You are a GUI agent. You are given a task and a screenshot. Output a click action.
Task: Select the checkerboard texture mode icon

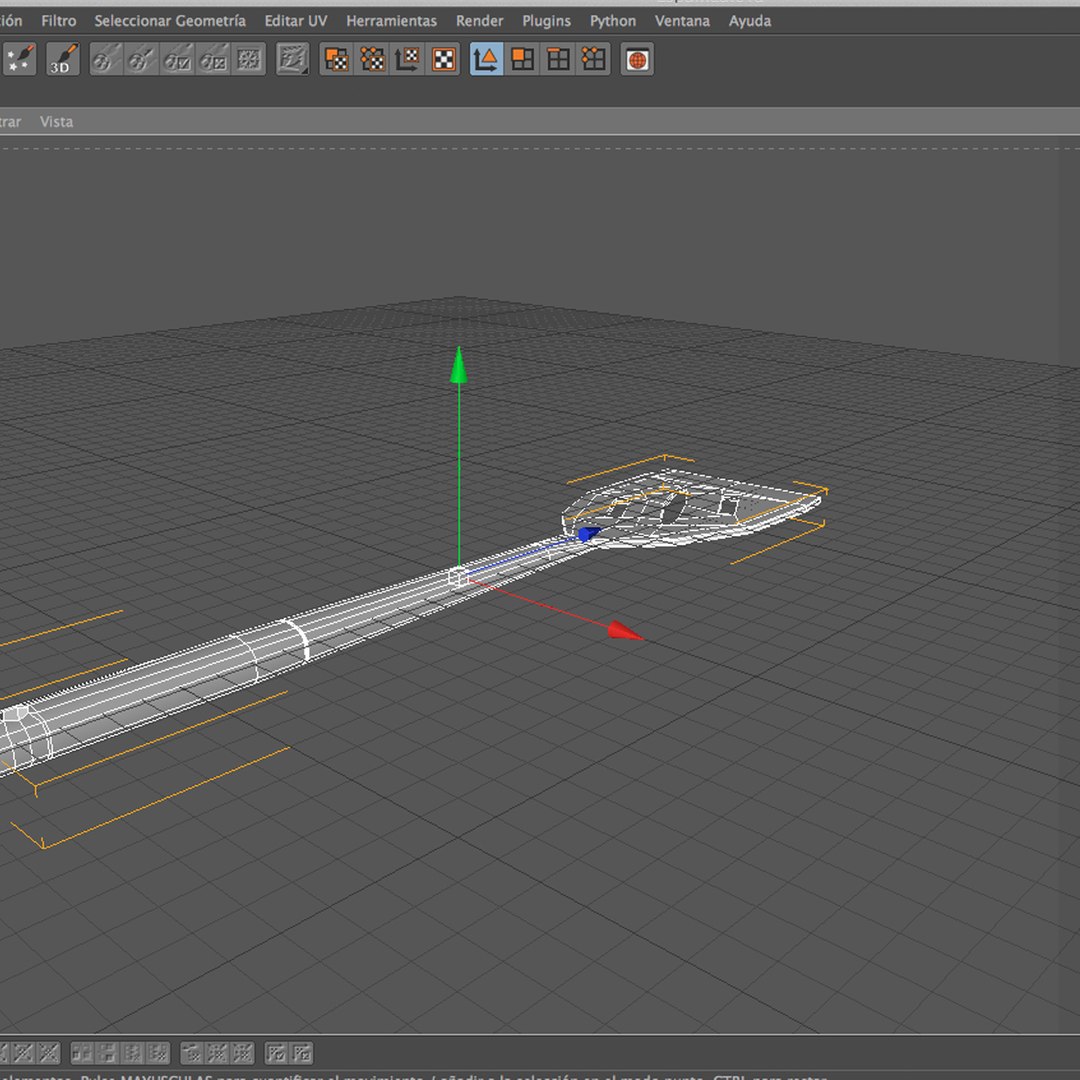444,59
